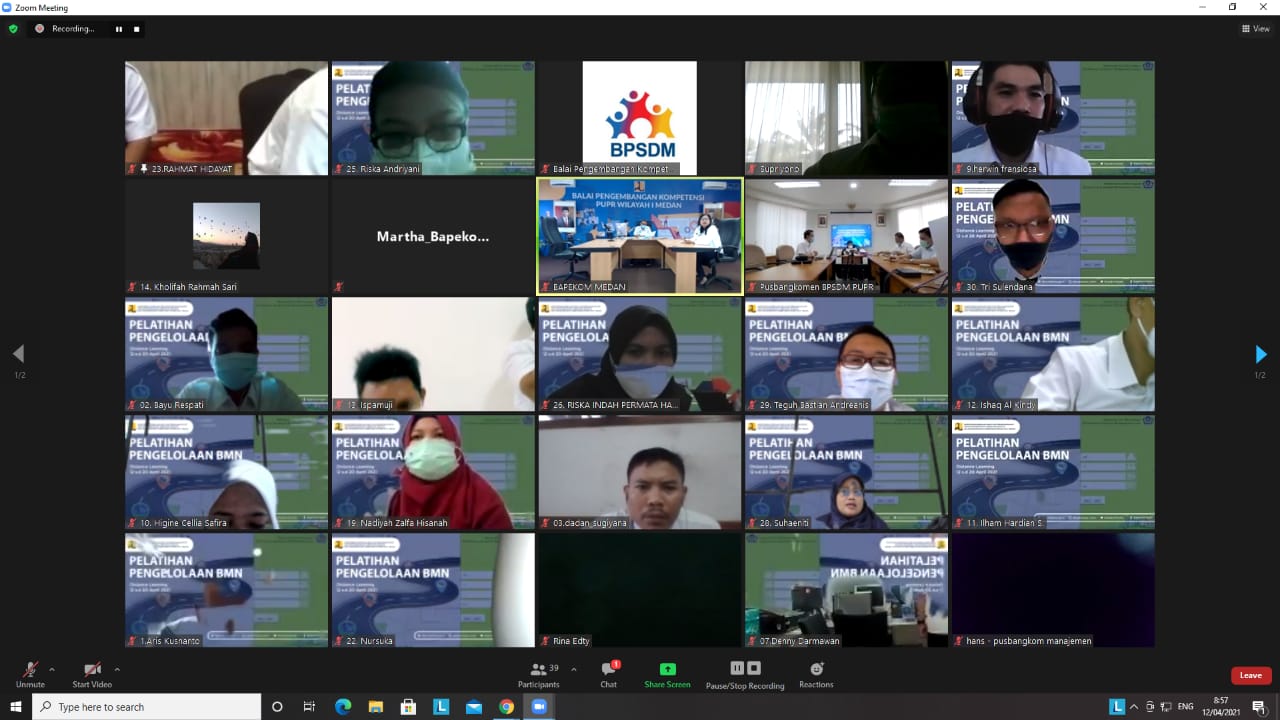Show hidden system tray icons
This screenshot has width=1280, height=720.
point(1136,707)
